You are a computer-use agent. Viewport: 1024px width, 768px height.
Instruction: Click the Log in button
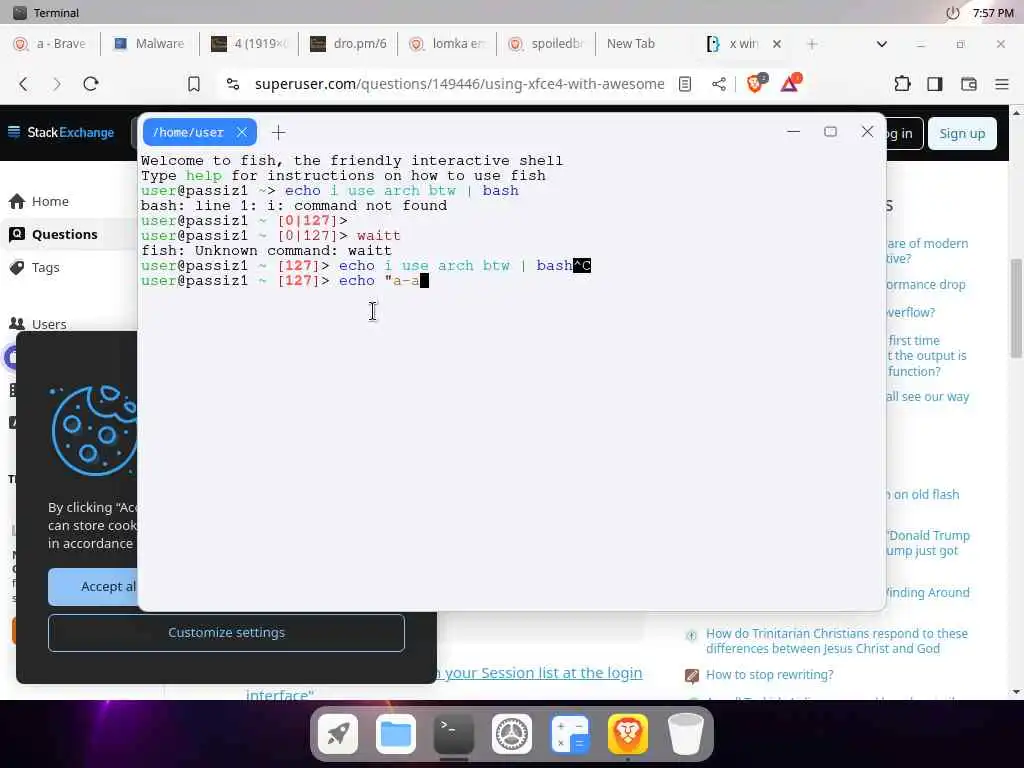904,133
